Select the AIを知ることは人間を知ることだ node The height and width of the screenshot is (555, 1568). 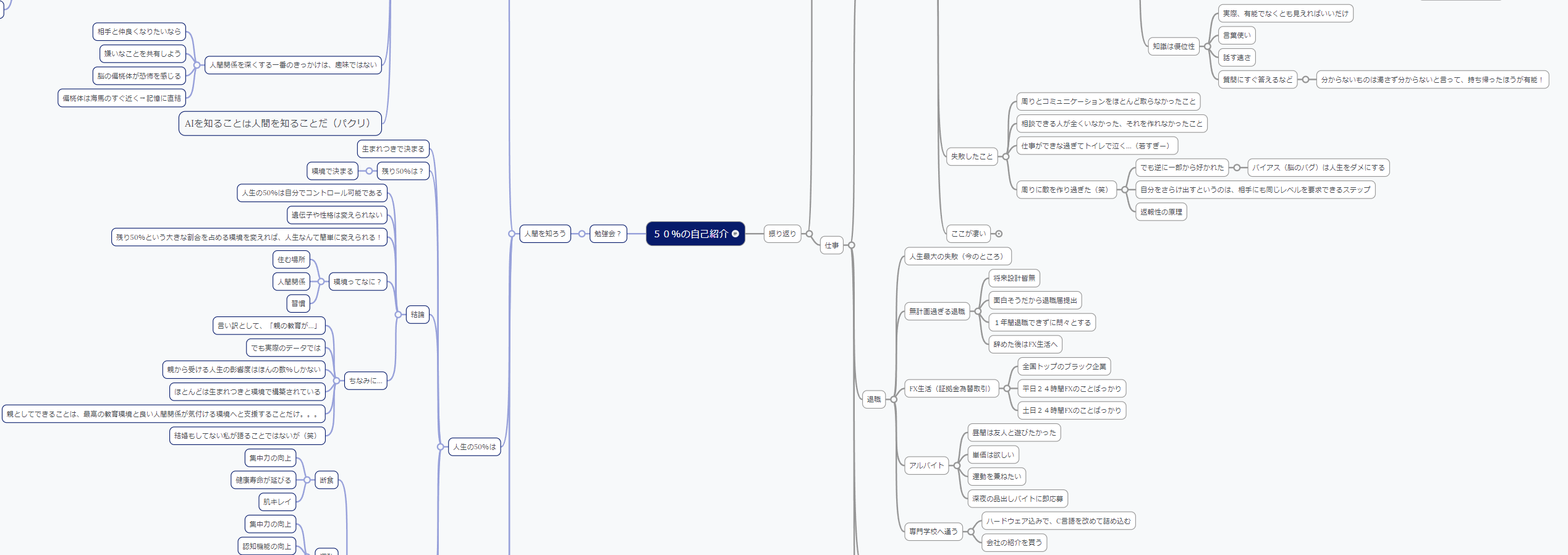(280, 123)
